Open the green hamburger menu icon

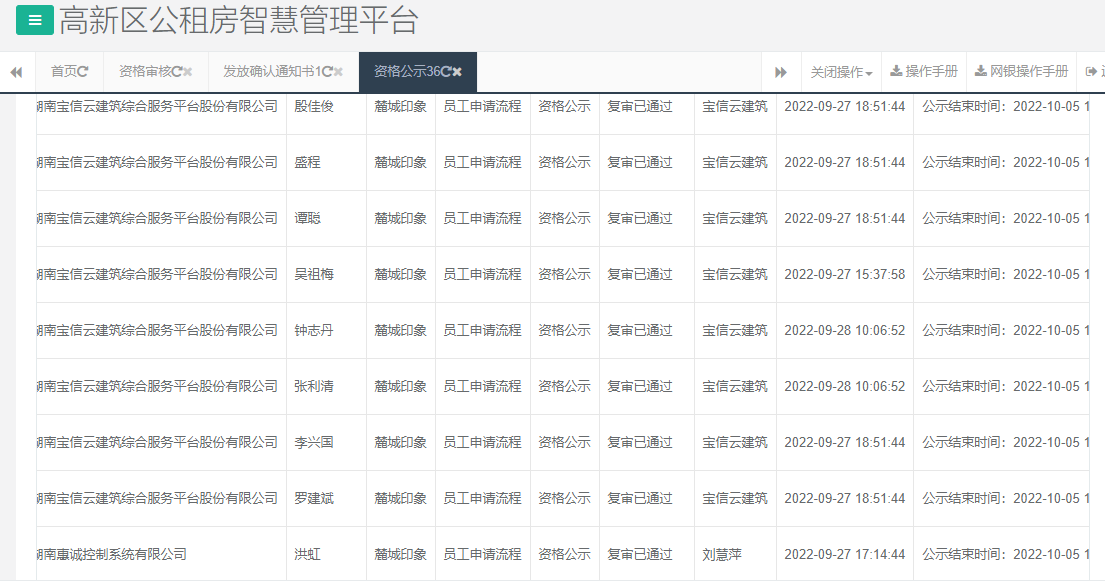[34, 19]
